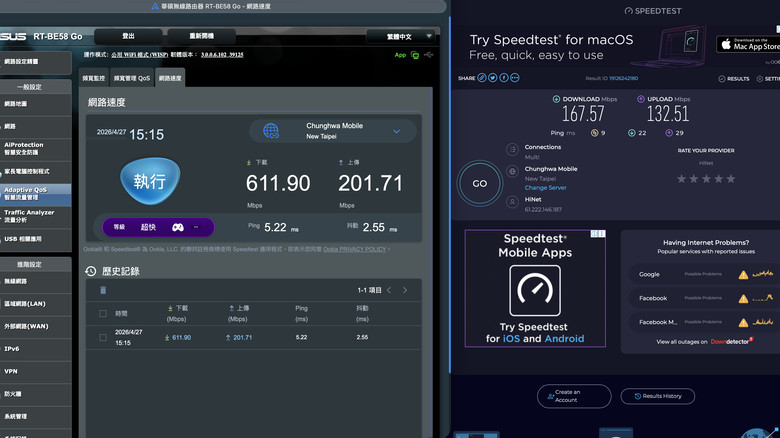Click Create an Account button
Screen dimensions: 780x438
point(574,396)
